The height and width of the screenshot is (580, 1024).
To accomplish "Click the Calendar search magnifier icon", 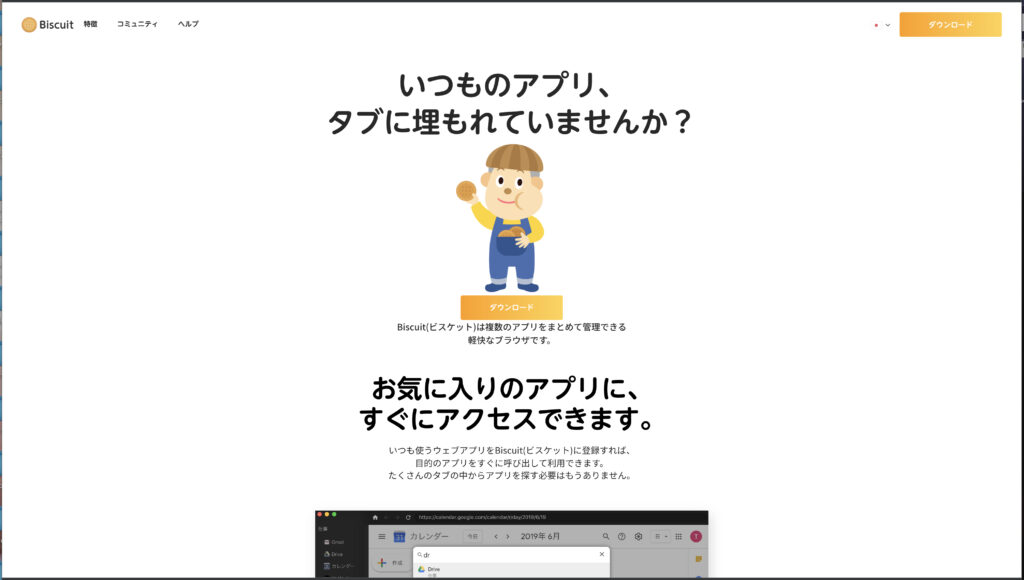I will point(605,537).
